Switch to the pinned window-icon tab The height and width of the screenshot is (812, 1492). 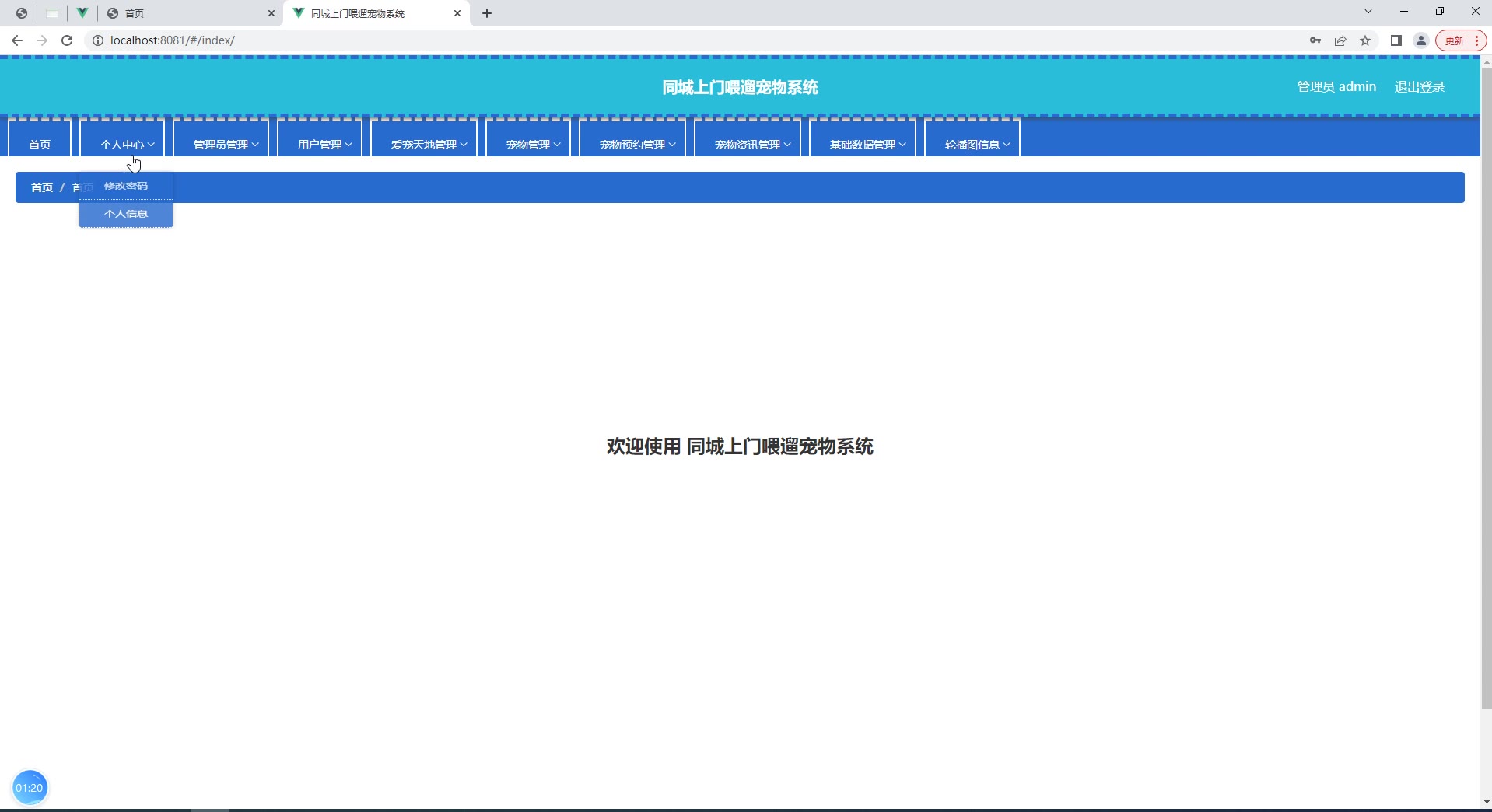tap(52, 13)
